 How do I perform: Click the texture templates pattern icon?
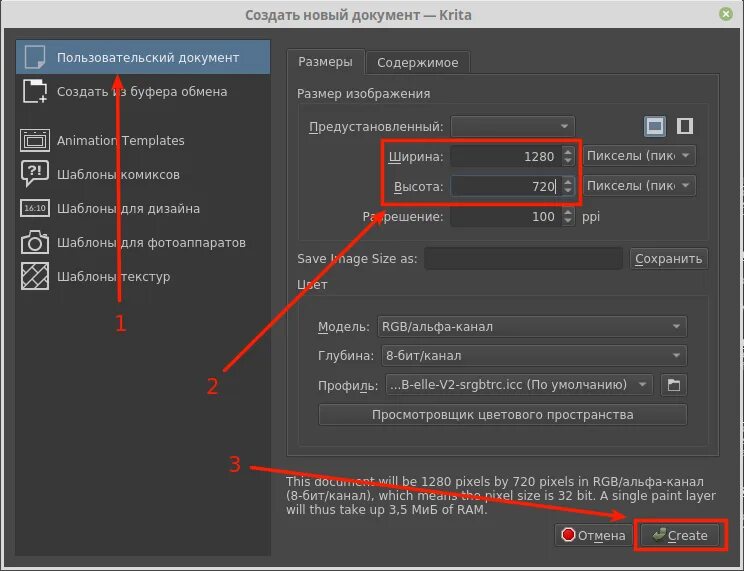[x=35, y=276]
